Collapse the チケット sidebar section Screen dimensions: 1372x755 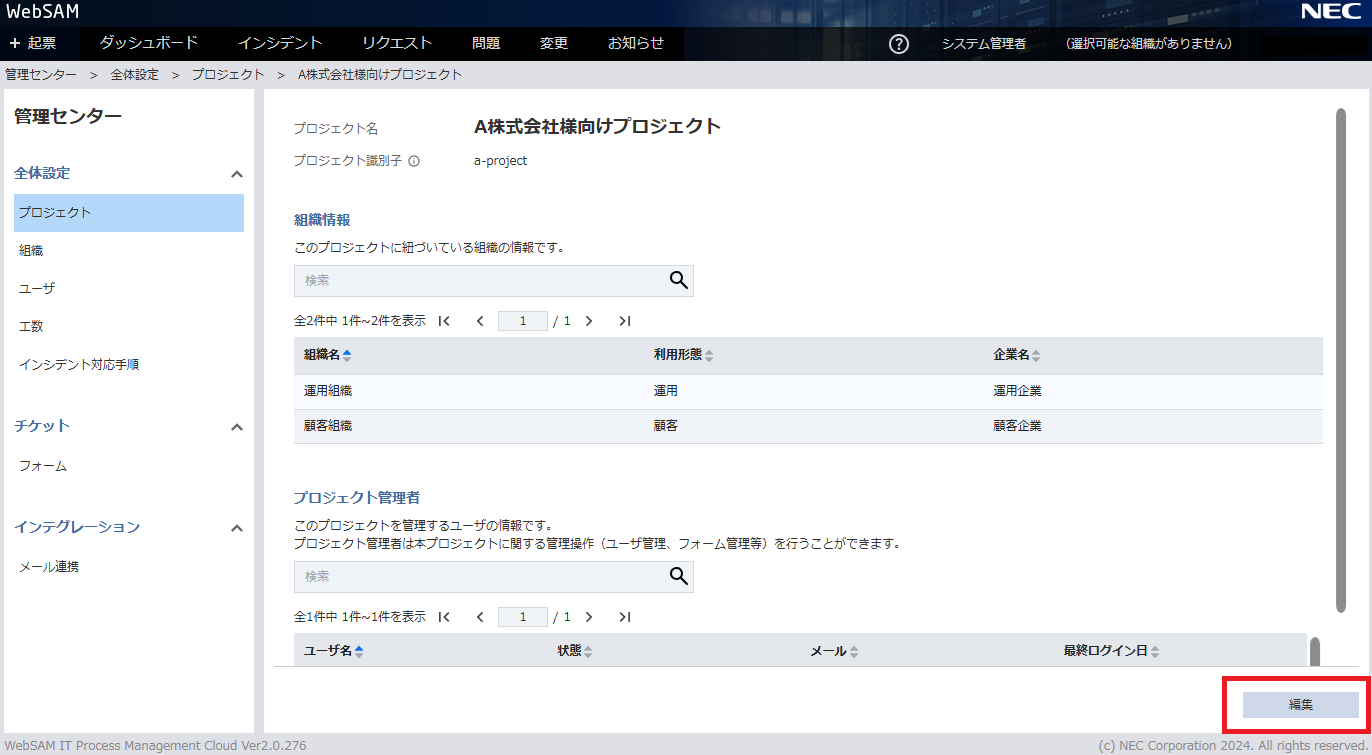point(237,427)
